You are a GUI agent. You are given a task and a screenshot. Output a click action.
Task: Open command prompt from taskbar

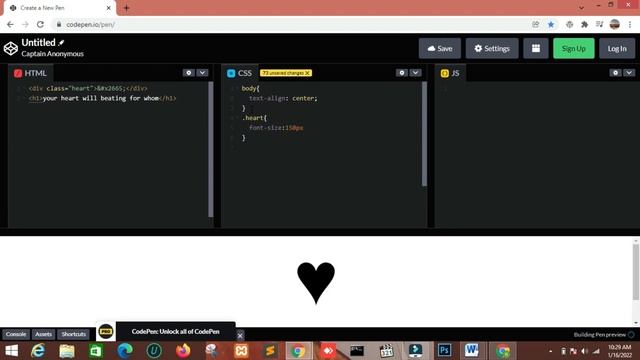357,351
